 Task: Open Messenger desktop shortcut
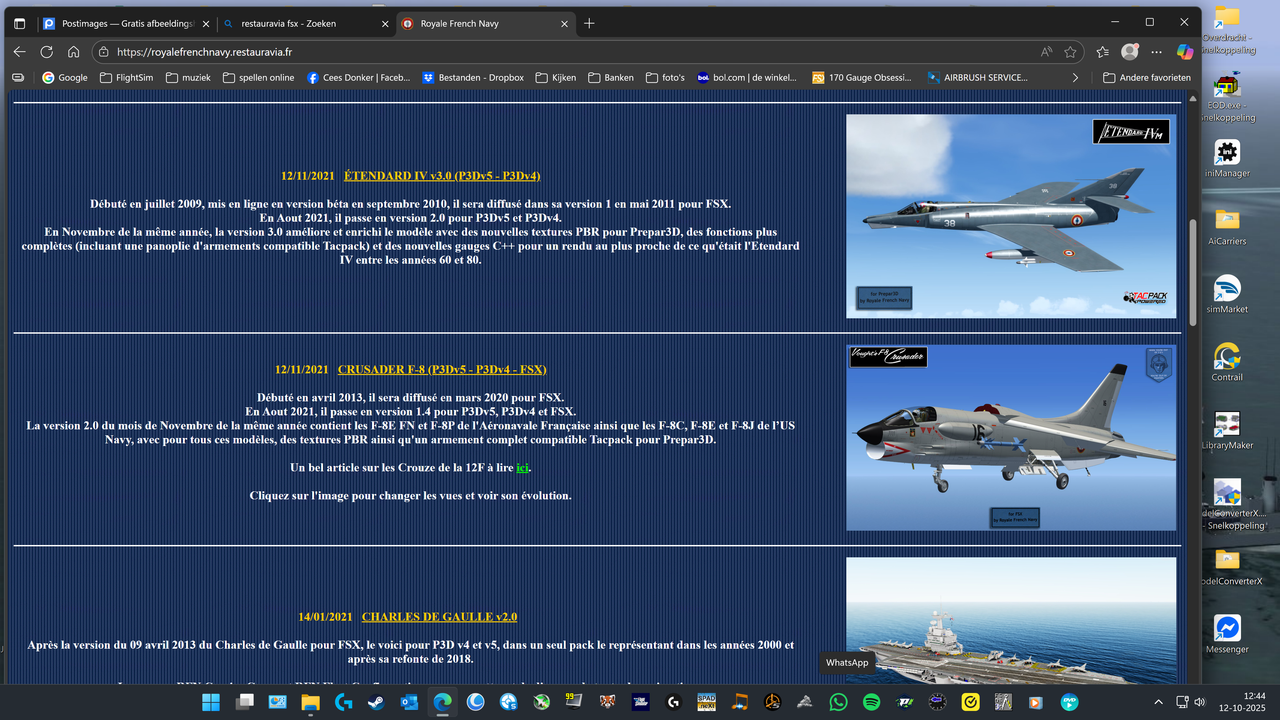pyautogui.click(x=1227, y=634)
